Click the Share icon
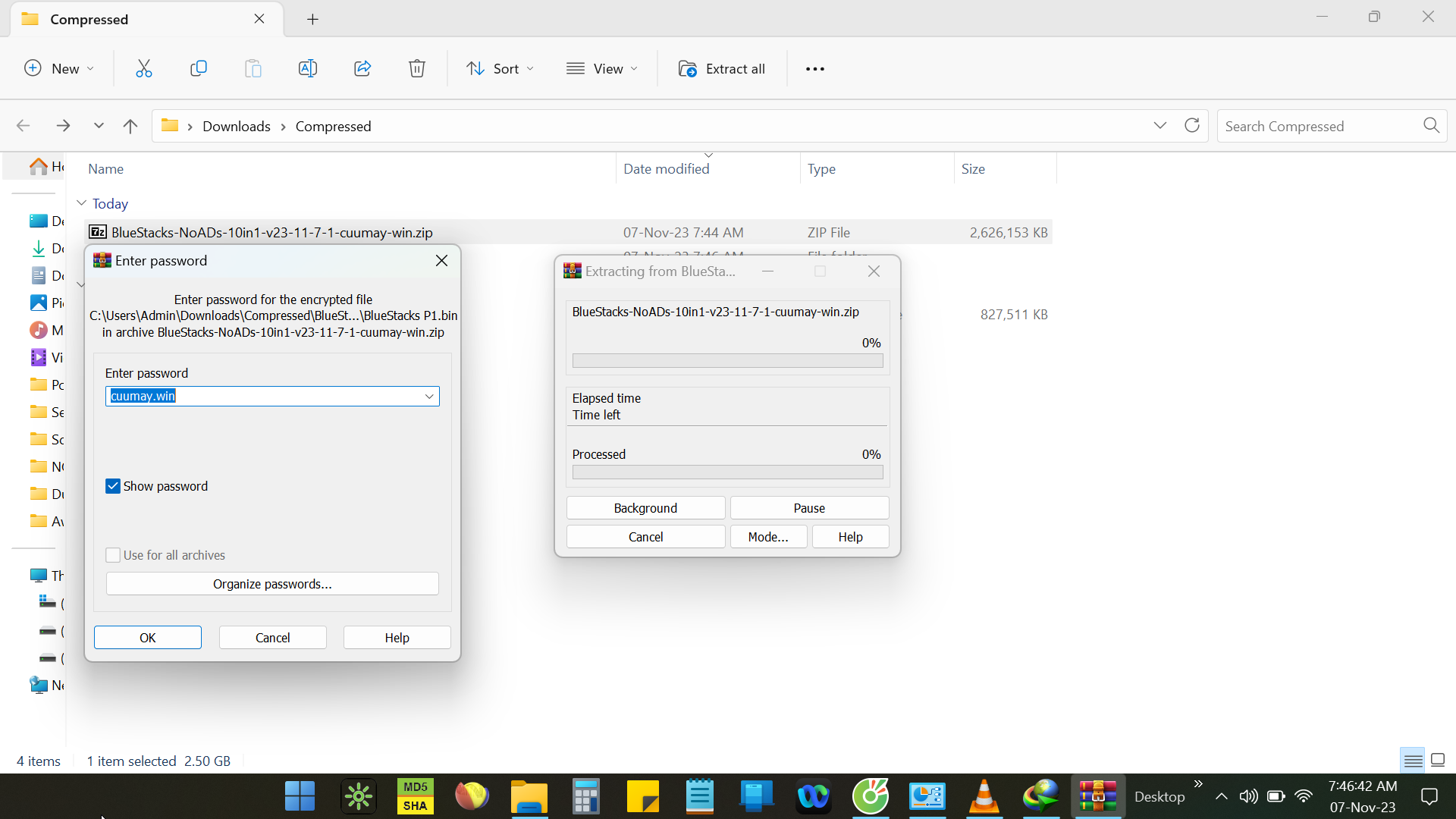Screen dimensions: 1456x819 [362, 68]
